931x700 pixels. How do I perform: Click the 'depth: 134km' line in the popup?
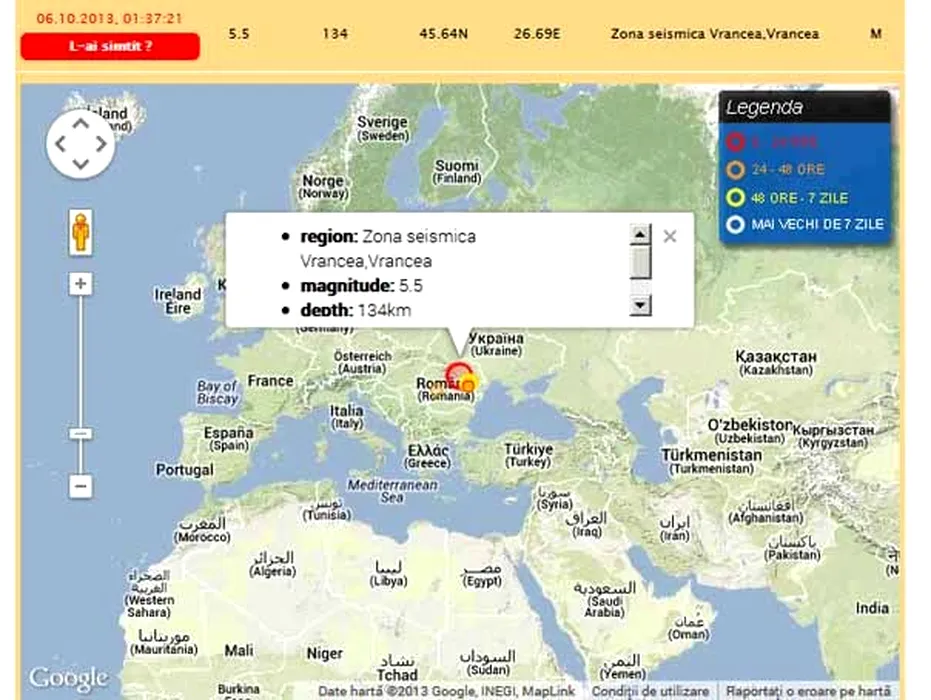(356, 310)
